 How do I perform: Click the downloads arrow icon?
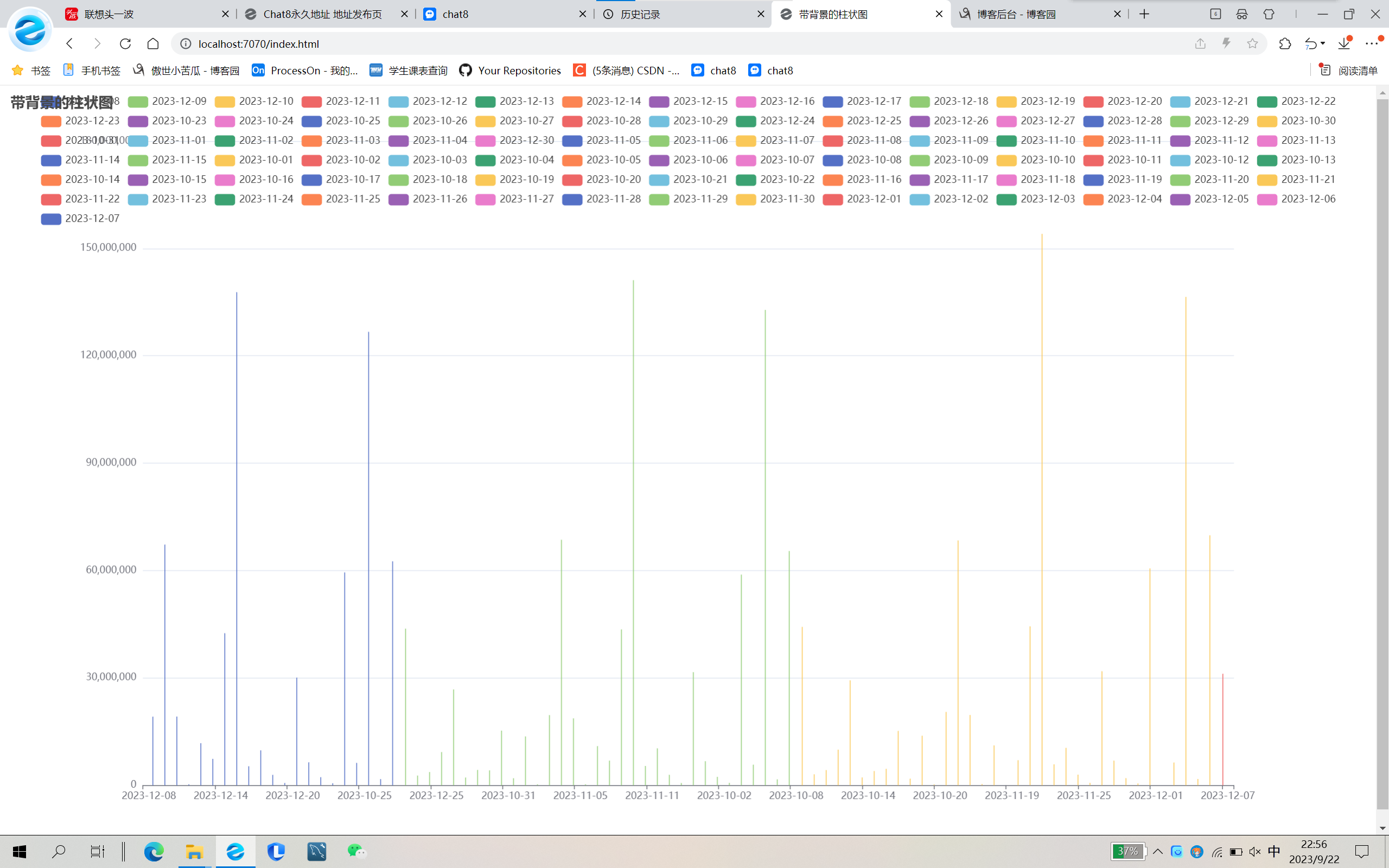1343,43
